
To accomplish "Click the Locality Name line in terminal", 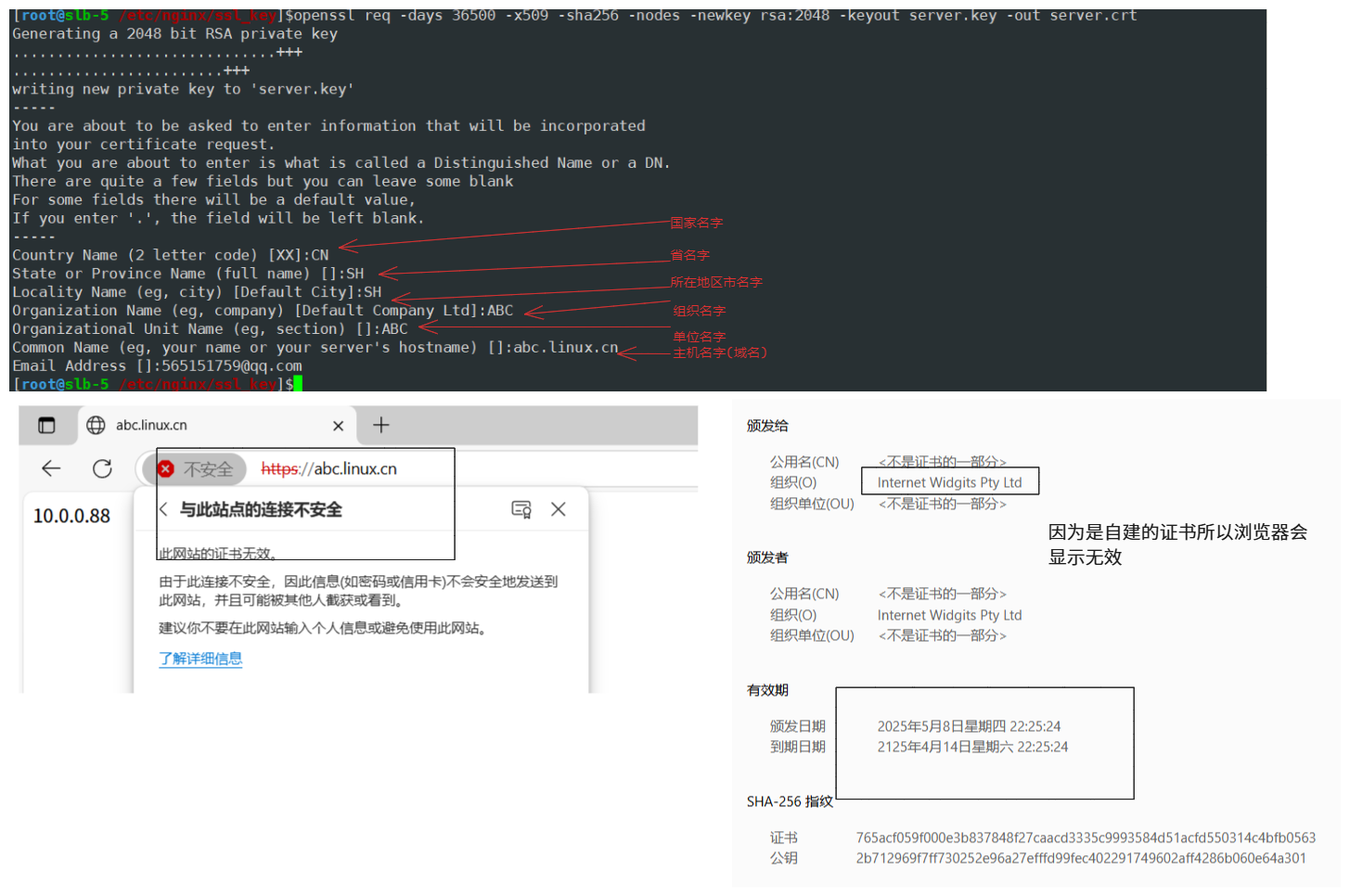I will coord(197,292).
